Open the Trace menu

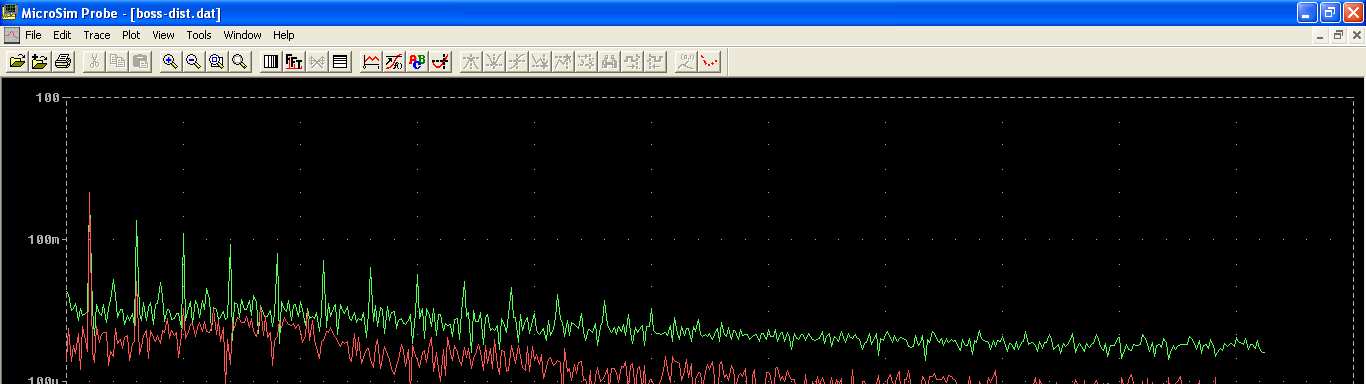(97, 35)
